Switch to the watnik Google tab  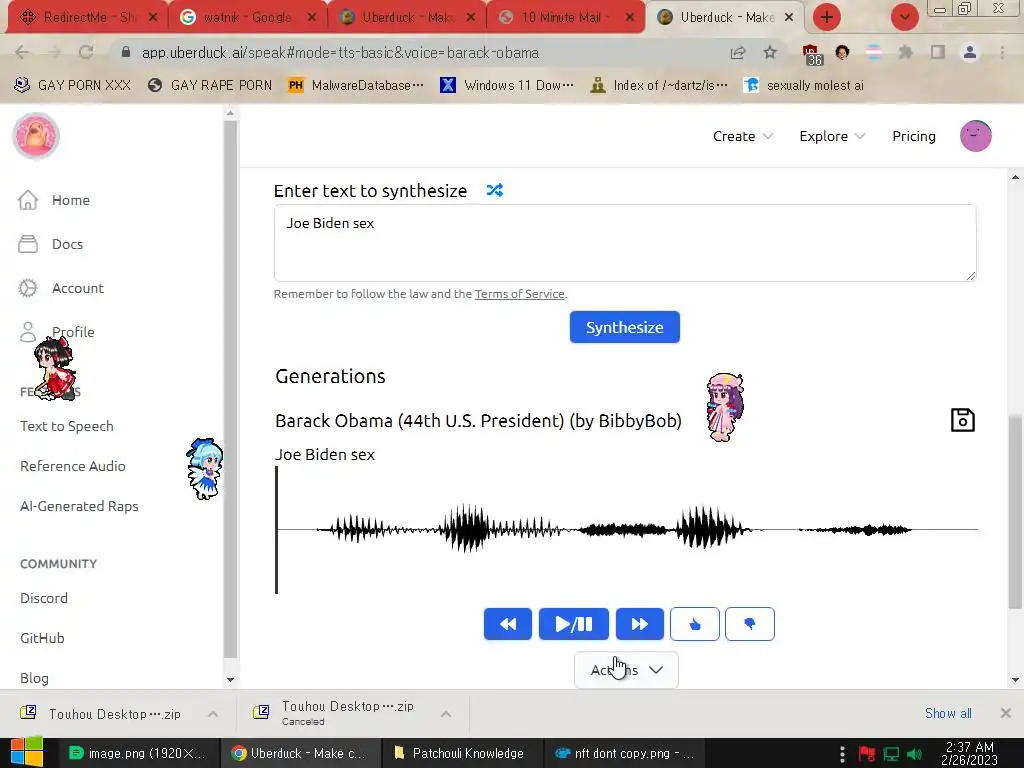point(247,17)
